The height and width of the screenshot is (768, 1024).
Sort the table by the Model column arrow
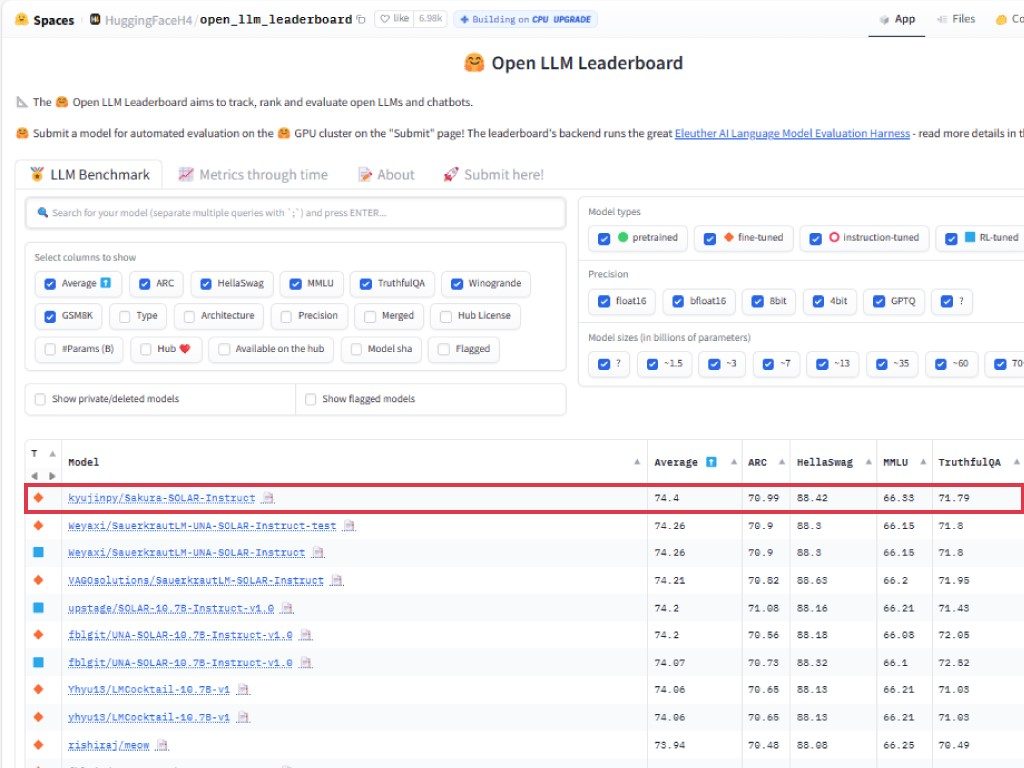[637, 462]
